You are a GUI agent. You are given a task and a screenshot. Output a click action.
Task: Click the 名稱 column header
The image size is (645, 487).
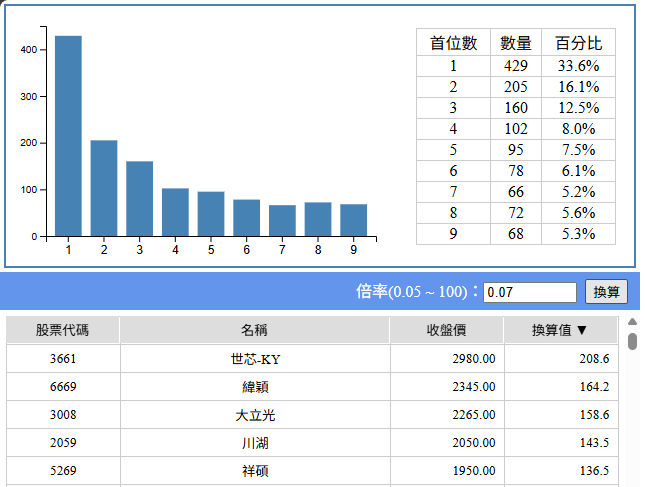pos(254,331)
